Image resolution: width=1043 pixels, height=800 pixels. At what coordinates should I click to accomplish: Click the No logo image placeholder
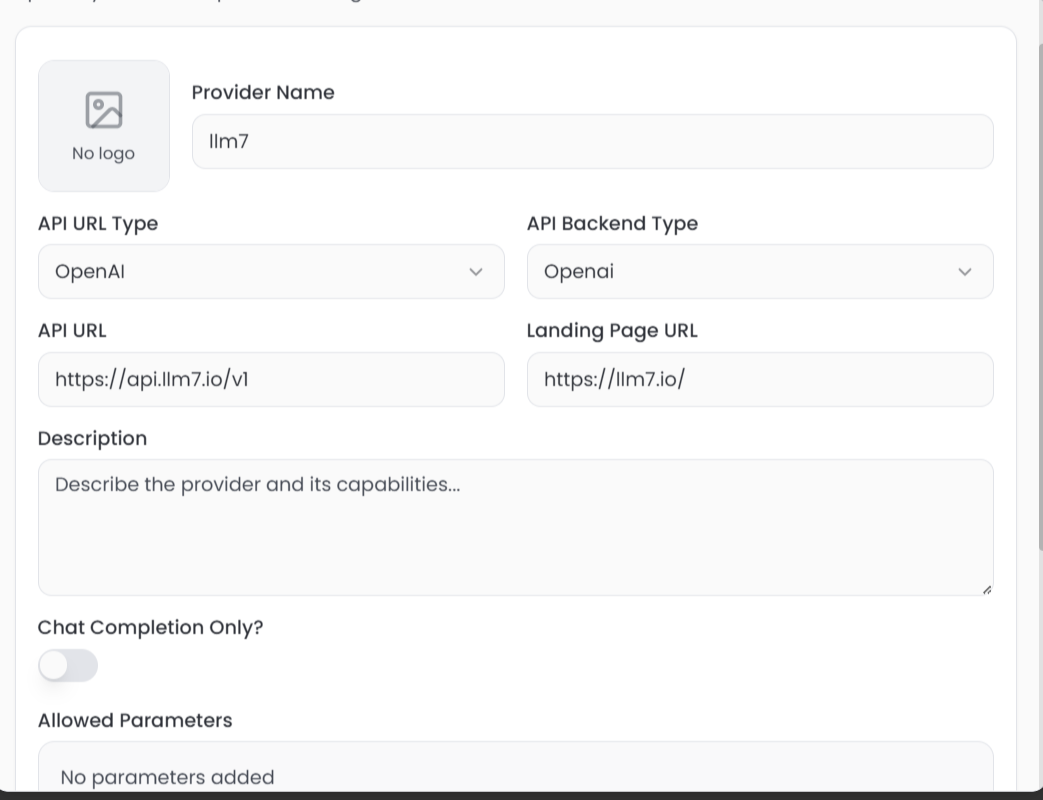tap(104, 126)
